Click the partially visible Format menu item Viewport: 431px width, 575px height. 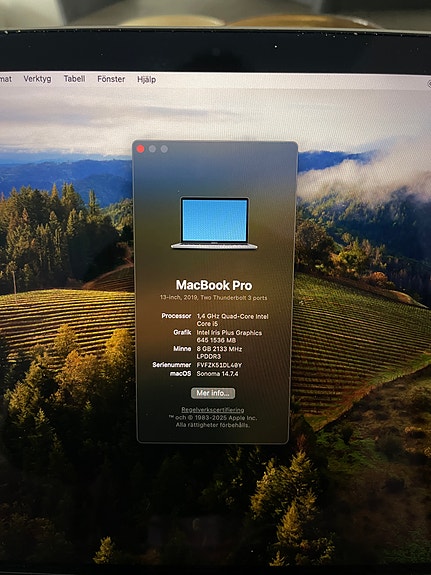pyautogui.click(x=6, y=78)
